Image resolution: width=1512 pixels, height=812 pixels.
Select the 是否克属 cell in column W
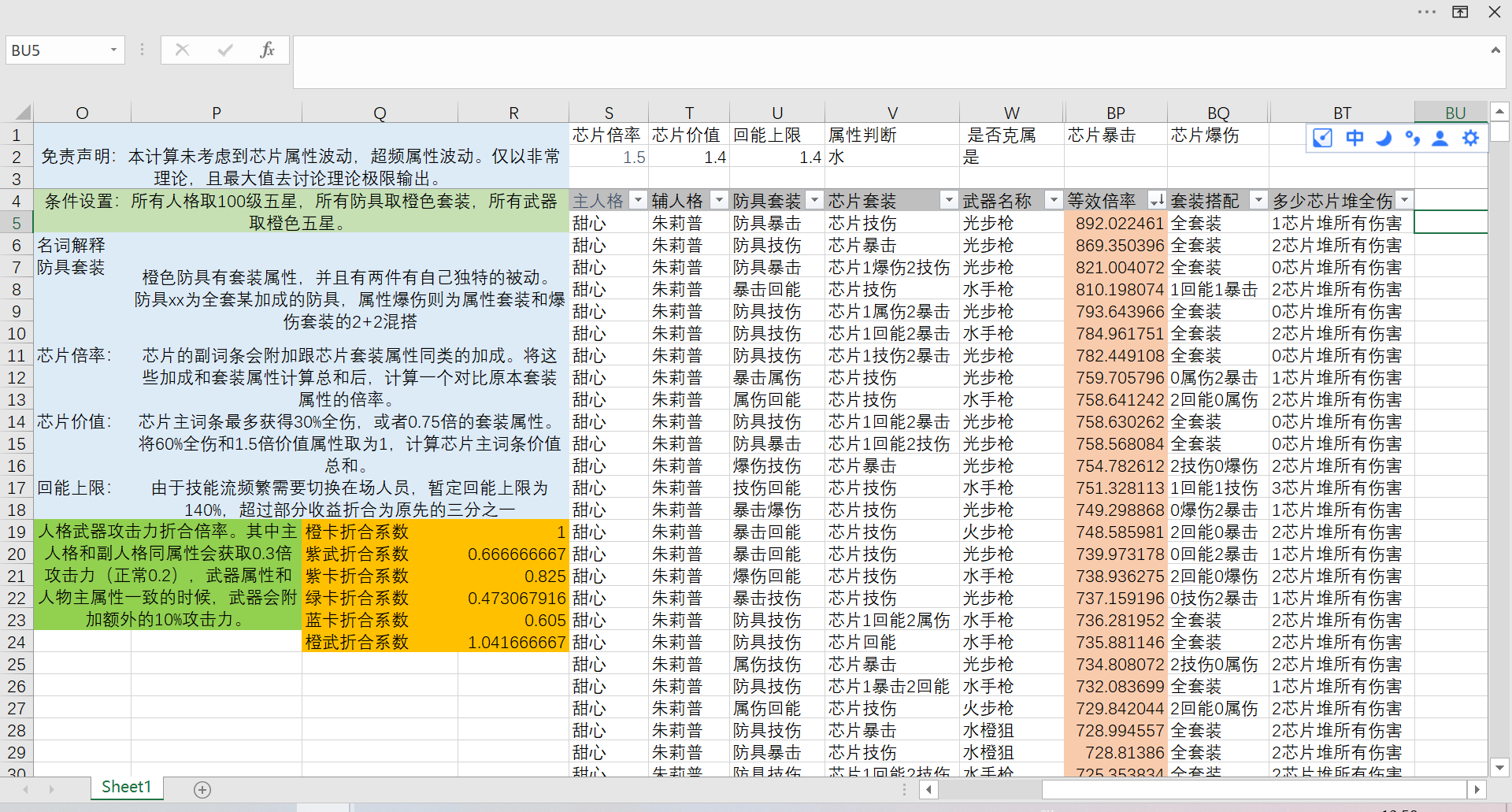[x=1011, y=135]
